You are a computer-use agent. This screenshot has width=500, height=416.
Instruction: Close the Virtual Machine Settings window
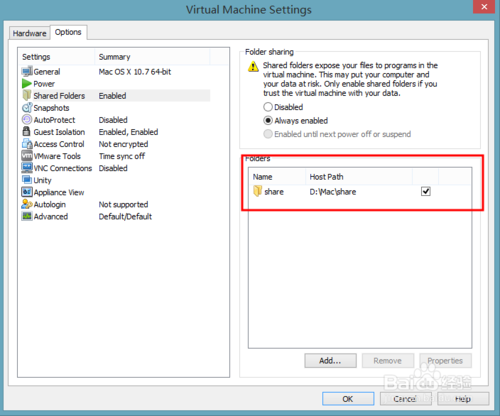pyautogui.click(x=484, y=7)
